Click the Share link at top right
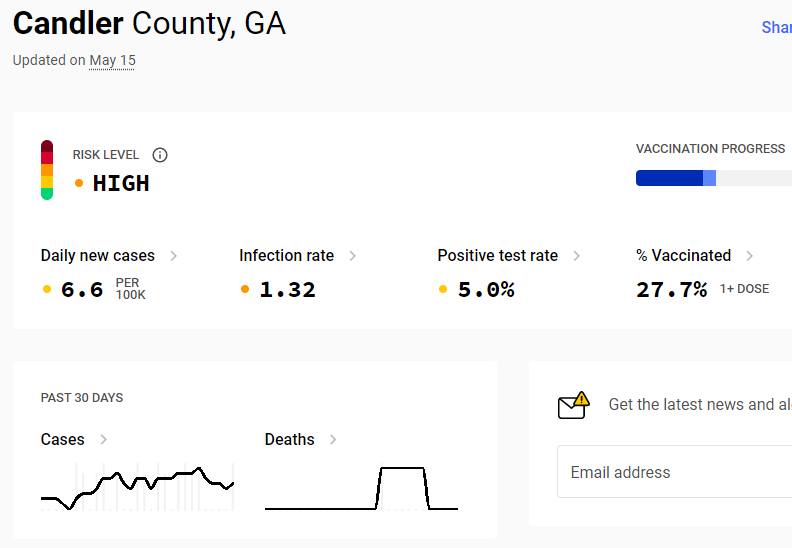Viewport: 792px width, 548px height. pyautogui.click(x=776, y=27)
